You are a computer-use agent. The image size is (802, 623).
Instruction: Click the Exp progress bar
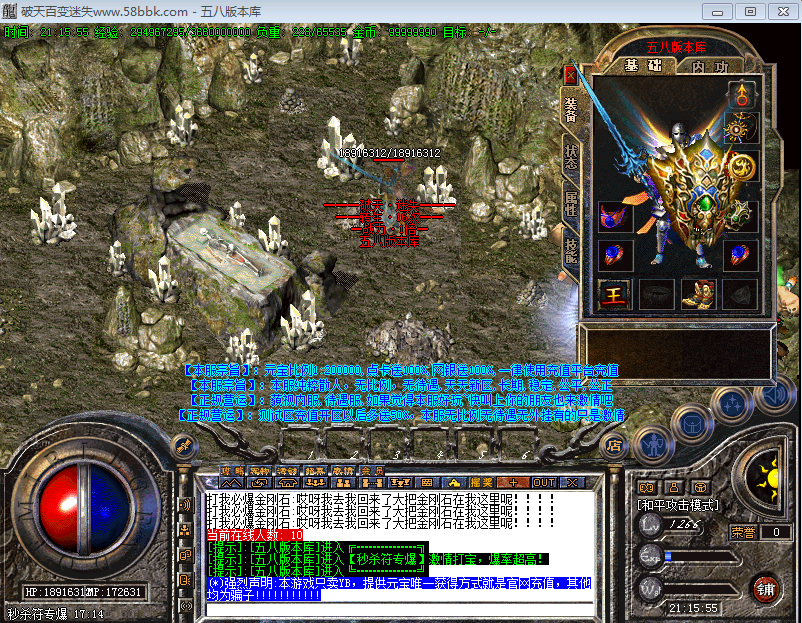(702, 557)
